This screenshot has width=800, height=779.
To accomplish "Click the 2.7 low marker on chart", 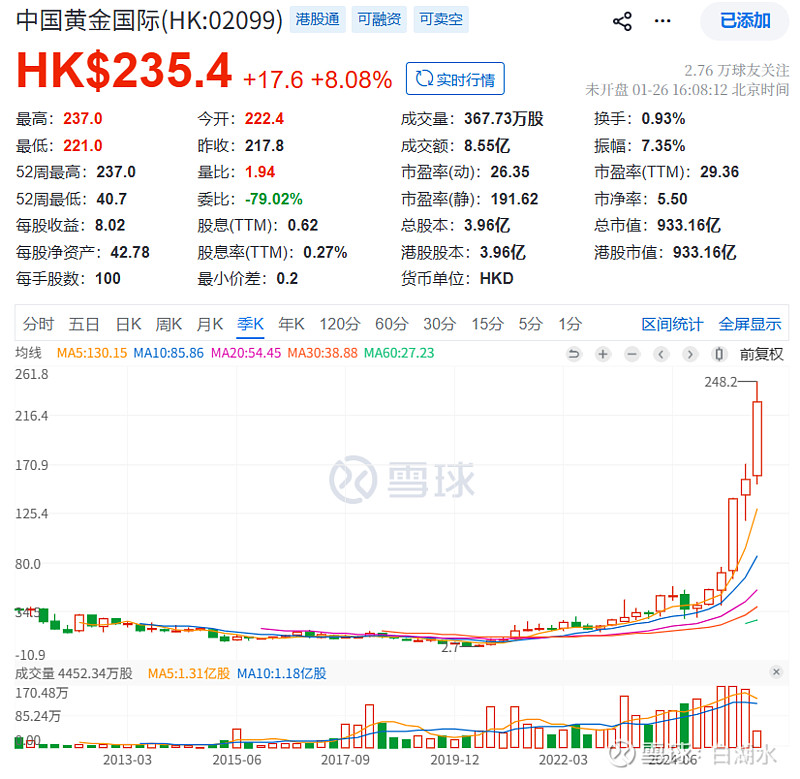I will point(449,648).
